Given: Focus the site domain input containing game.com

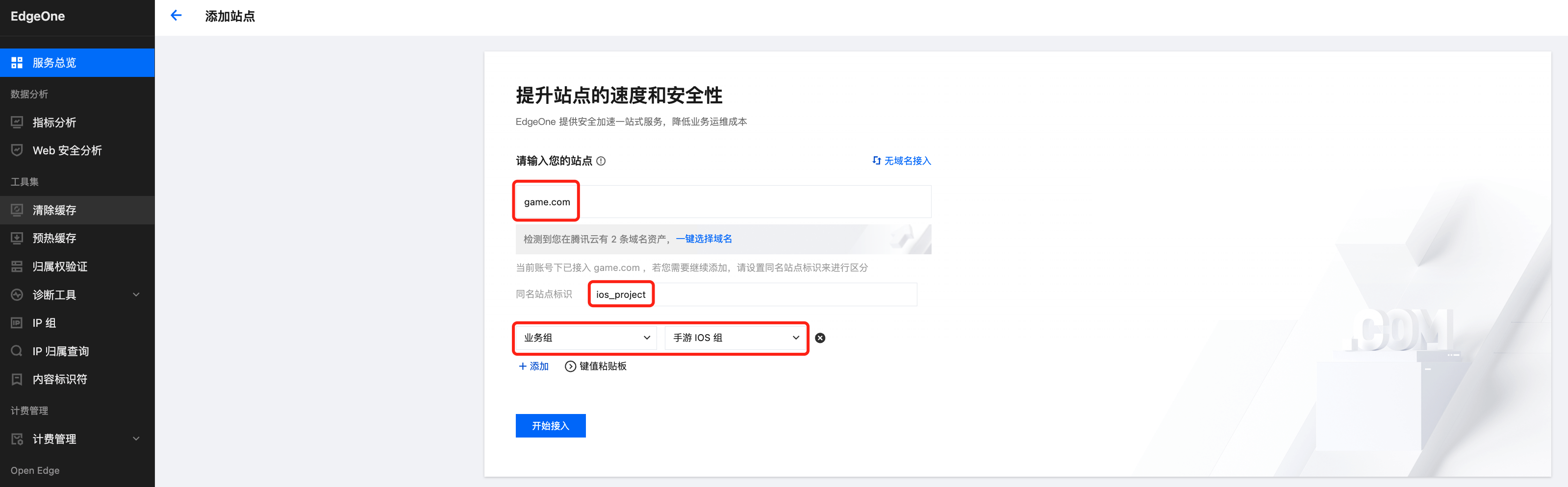Looking at the screenshot, I should 723,202.
